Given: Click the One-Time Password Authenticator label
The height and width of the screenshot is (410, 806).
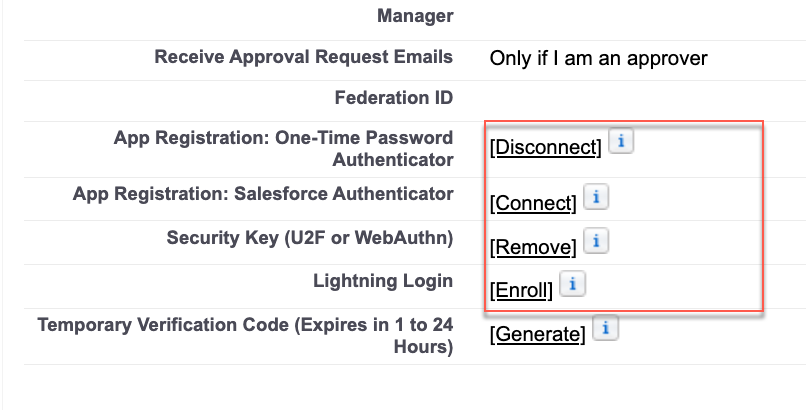Looking at the screenshot, I should pos(284,148).
